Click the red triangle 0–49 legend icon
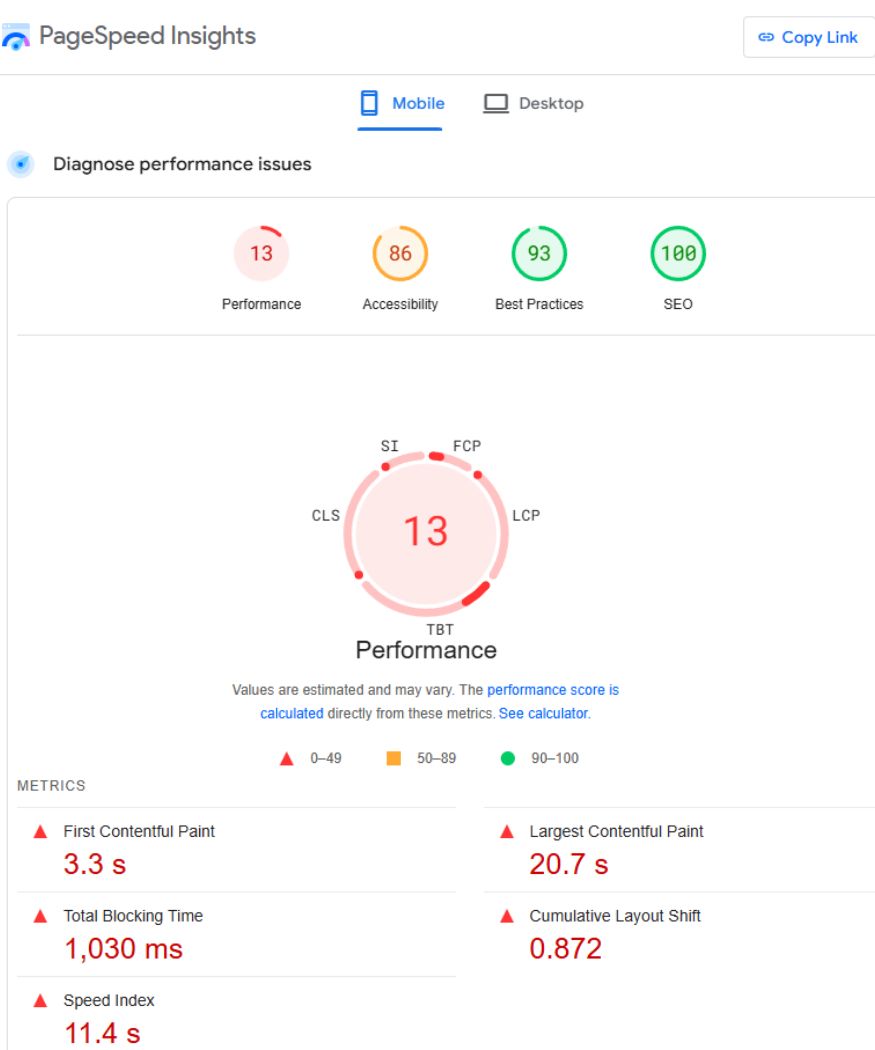This screenshot has height=1050, width=875. click(x=287, y=759)
